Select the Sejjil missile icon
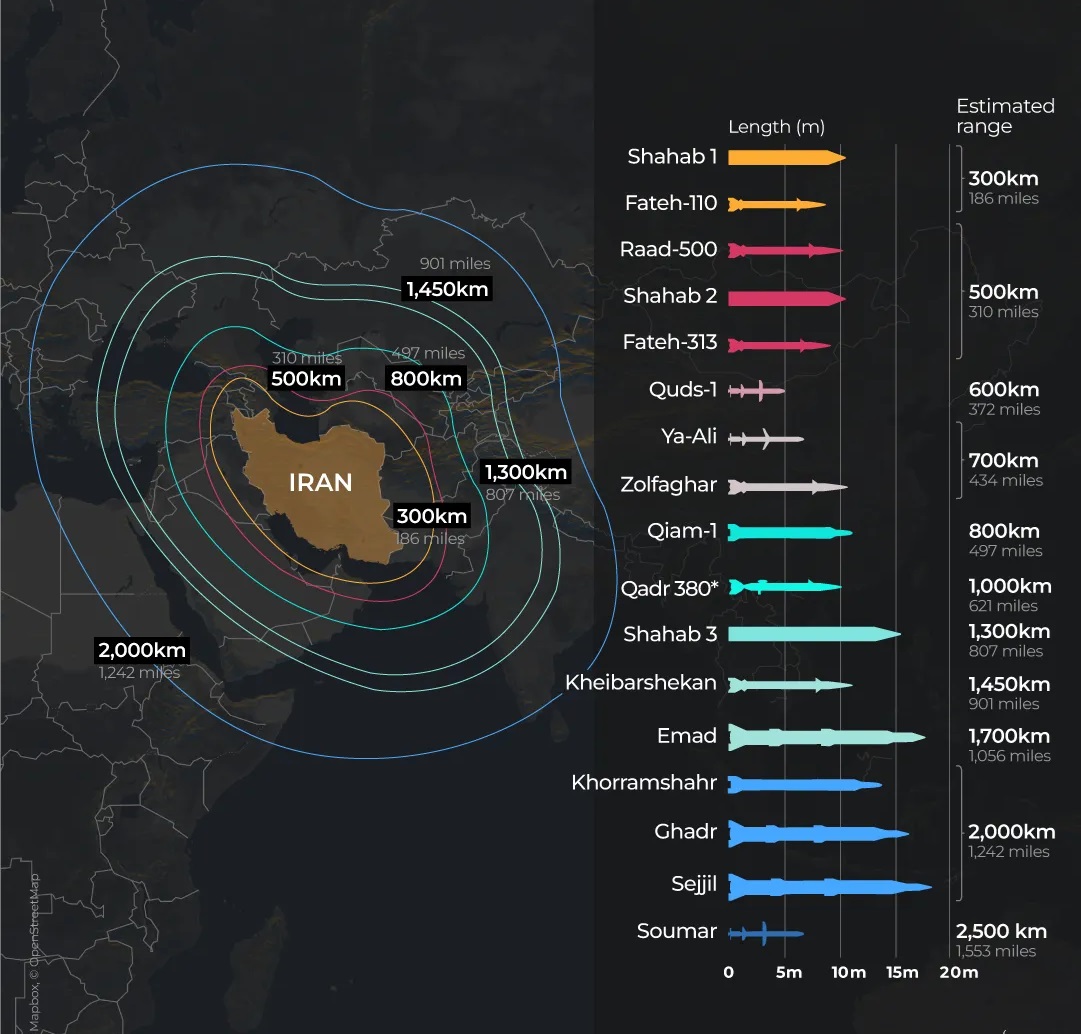 (x=828, y=886)
